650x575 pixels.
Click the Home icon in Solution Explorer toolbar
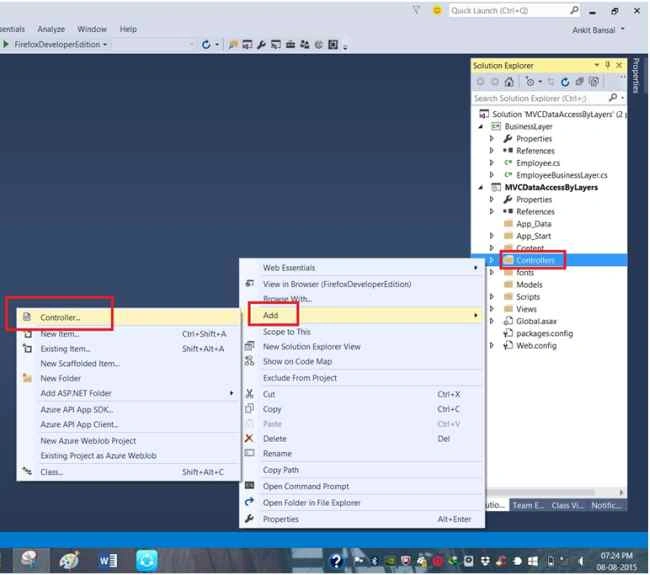coord(509,82)
